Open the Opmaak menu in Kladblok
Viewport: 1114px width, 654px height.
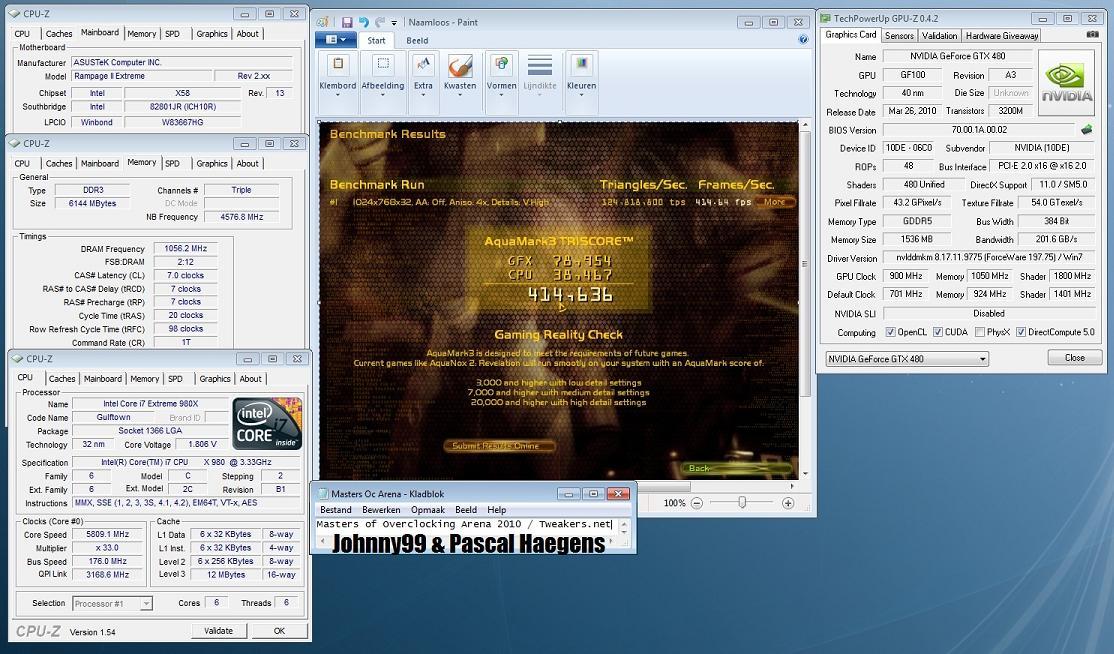tap(428, 510)
